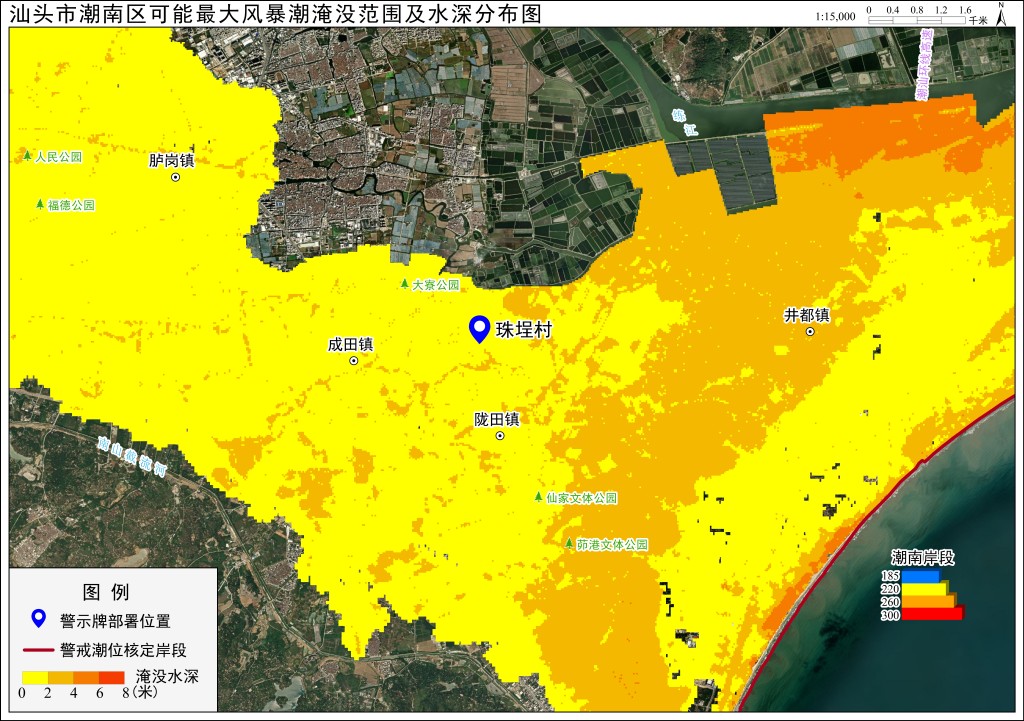Click the town circle marker under 成田镇
The width and height of the screenshot is (1024, 721).
click(x=354, y=360)
